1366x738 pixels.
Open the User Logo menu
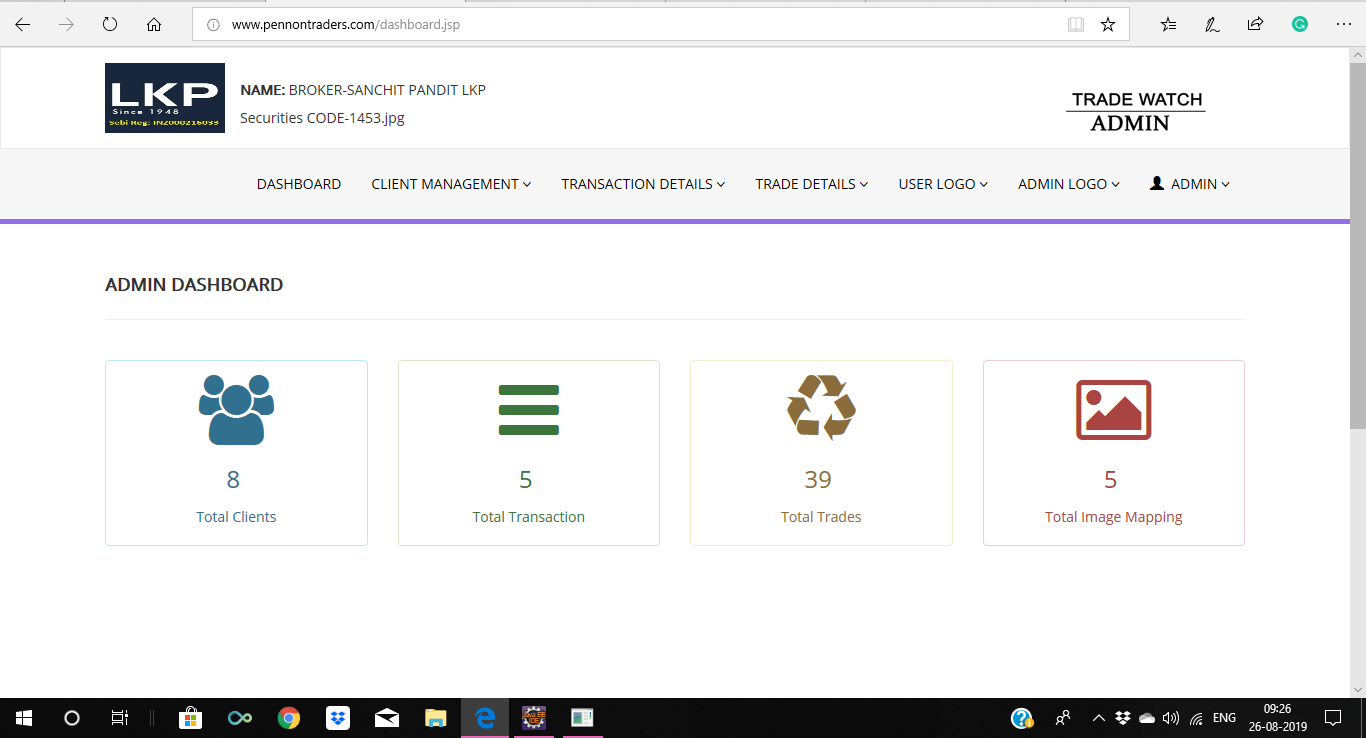(x=943, y=184)
